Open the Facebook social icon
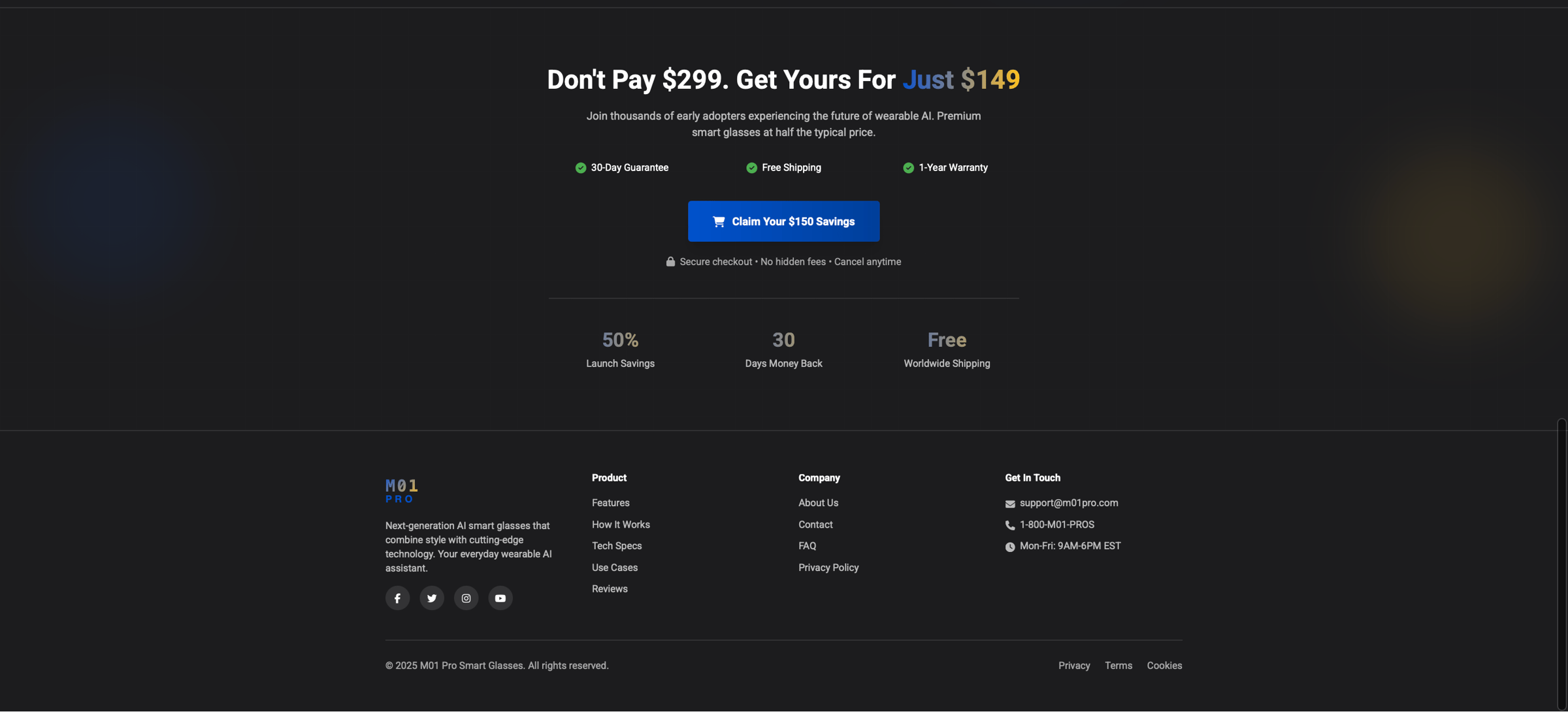Viewport: 1568px width, 712px height. [x=397, y=598]
